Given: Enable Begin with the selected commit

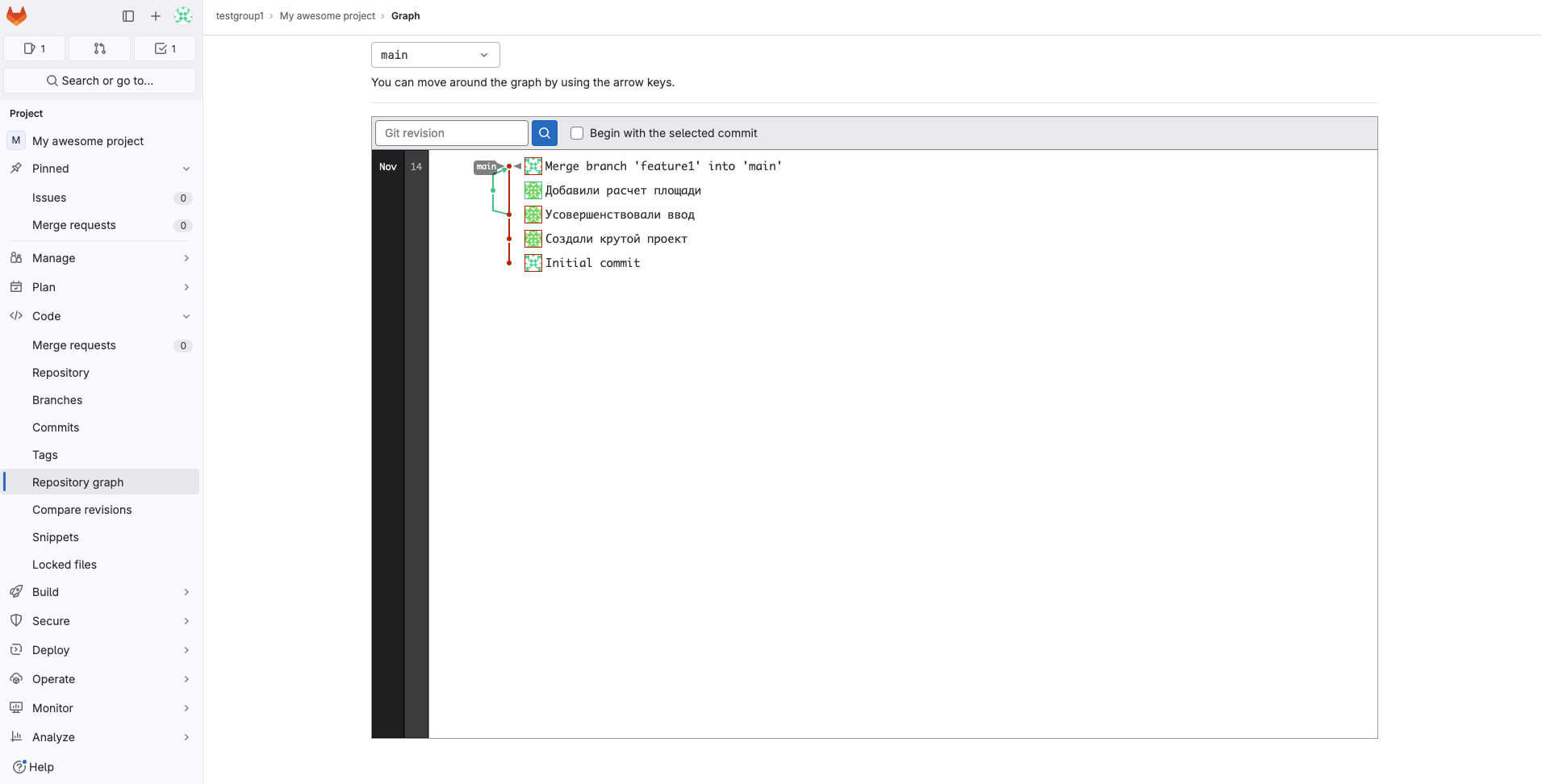Looking at the screenshot, I should (x=577, y=133).
